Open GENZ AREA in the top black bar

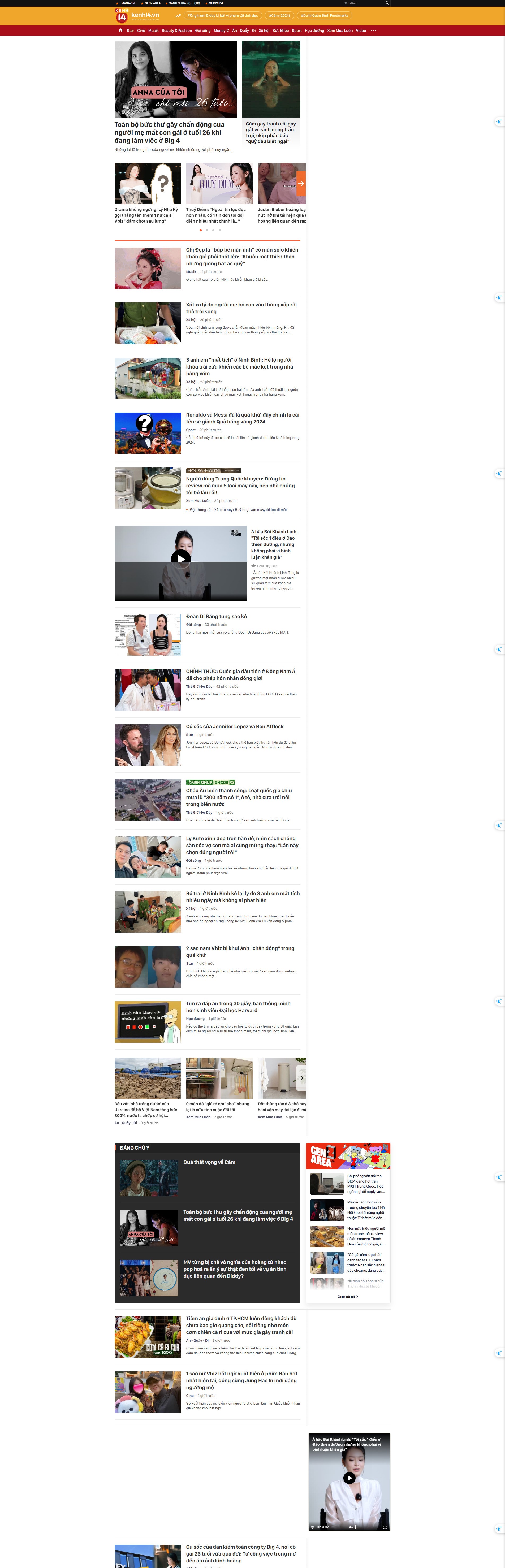tap(152, 3)
